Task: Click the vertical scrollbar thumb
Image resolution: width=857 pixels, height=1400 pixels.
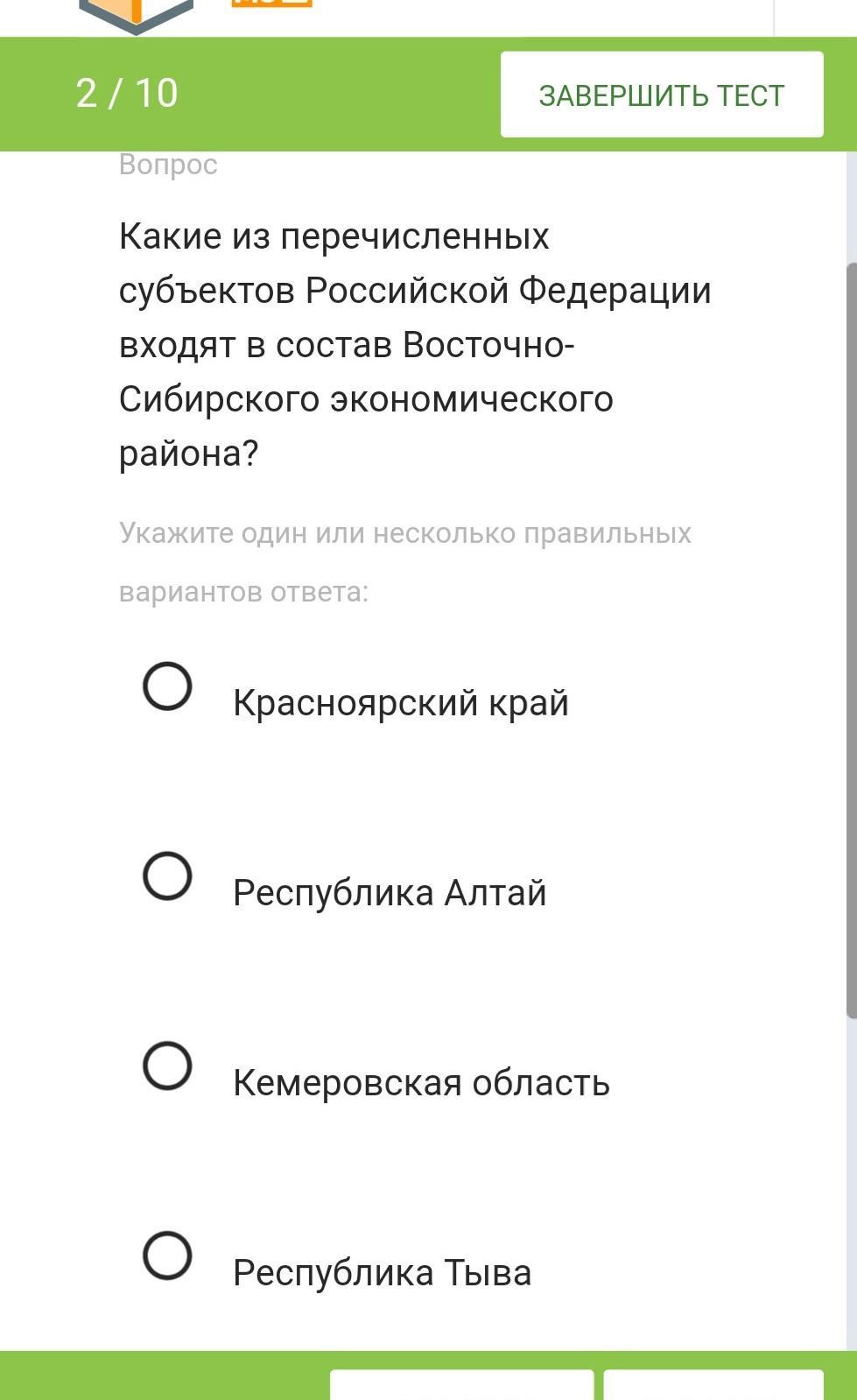Action: (x=851, y=639)
